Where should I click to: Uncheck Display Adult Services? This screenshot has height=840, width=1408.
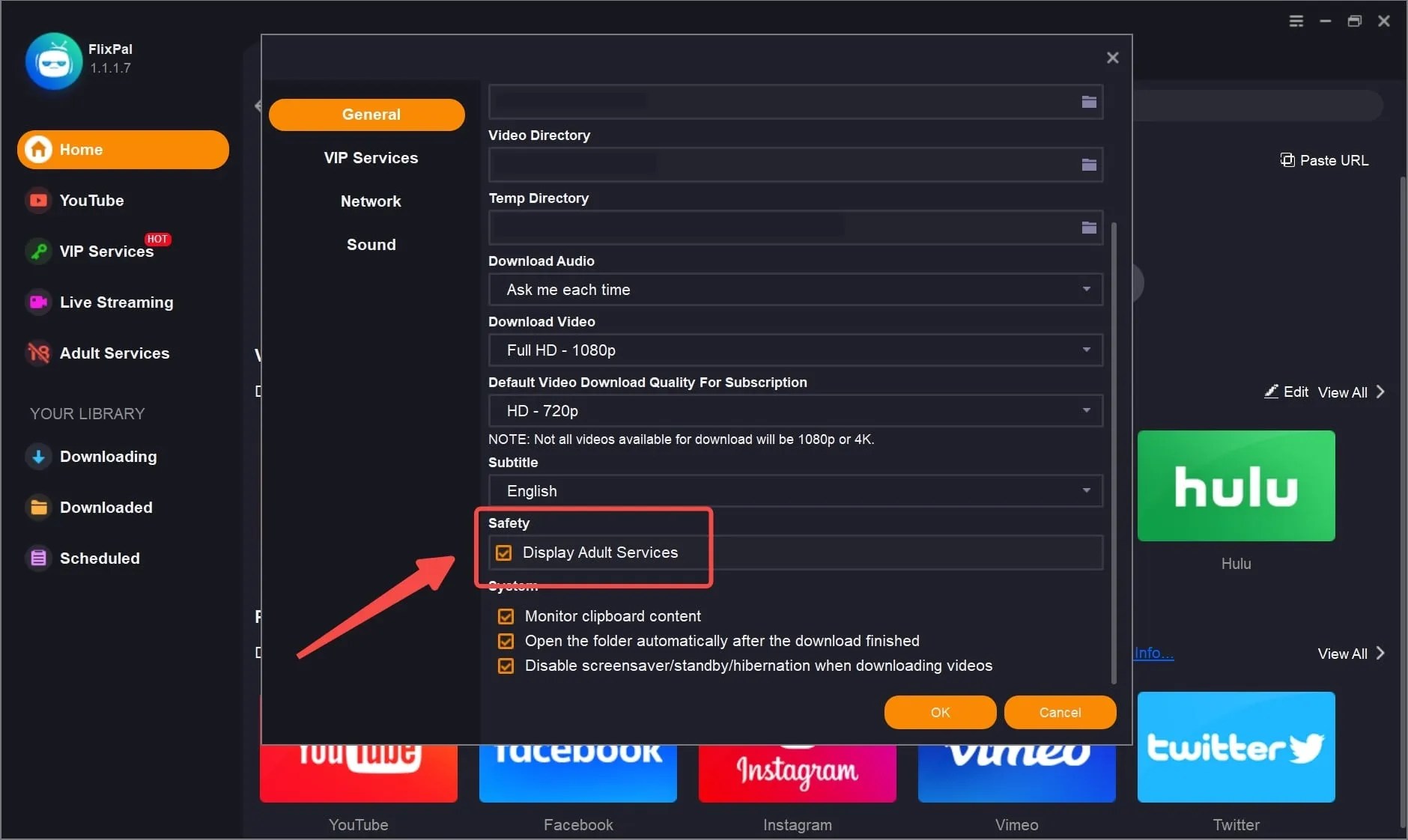click(x=504, y=553)
